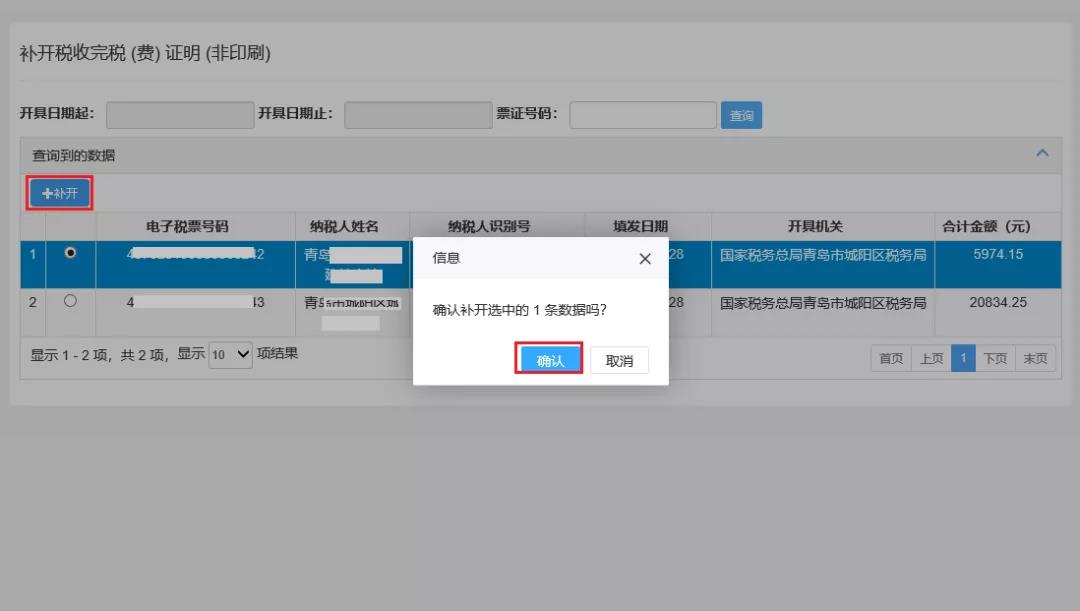The width and height of the screenshot is (1080, 611).
Task: Select the row with amount 20834.25
Action: (997, 302)
